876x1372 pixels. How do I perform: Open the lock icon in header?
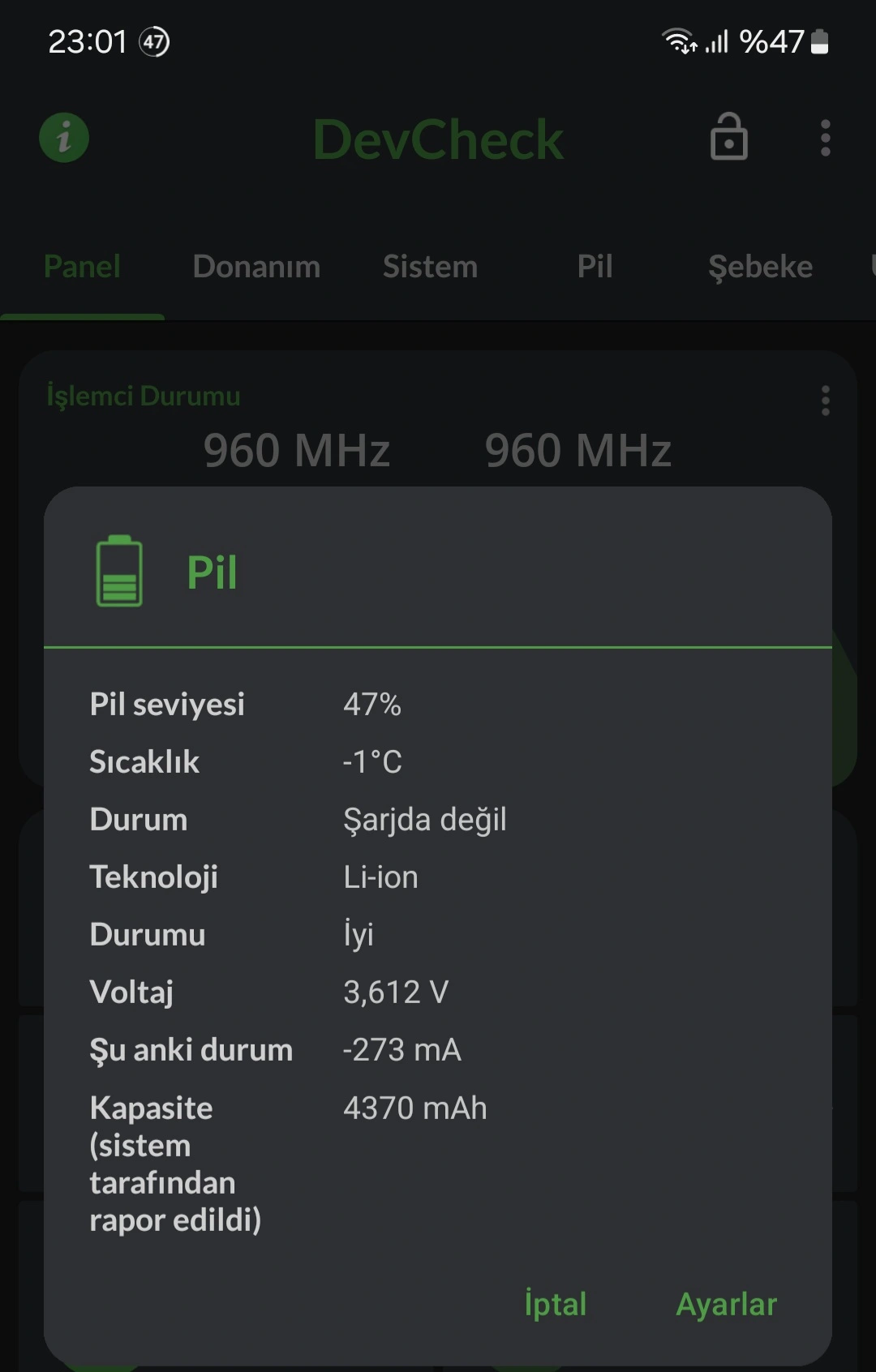point(728,136)
